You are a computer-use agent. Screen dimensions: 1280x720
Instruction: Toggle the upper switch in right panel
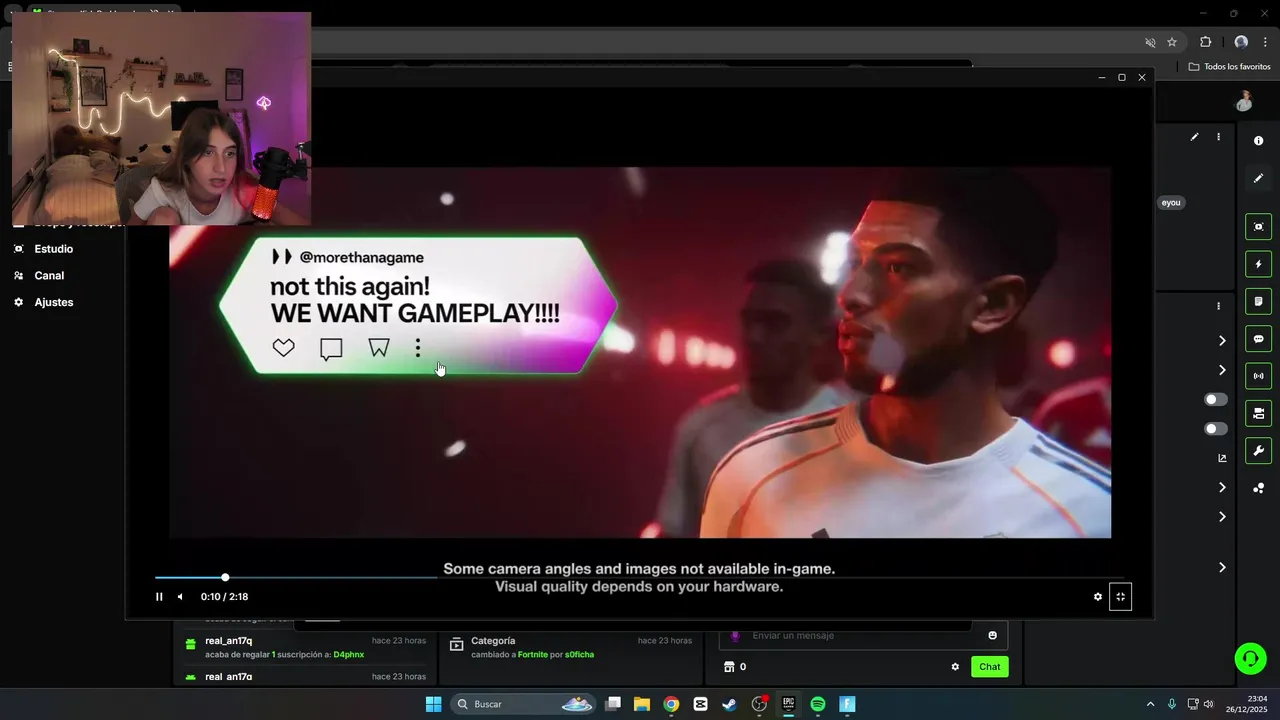pyautogui.click(x=1216, y=399)
